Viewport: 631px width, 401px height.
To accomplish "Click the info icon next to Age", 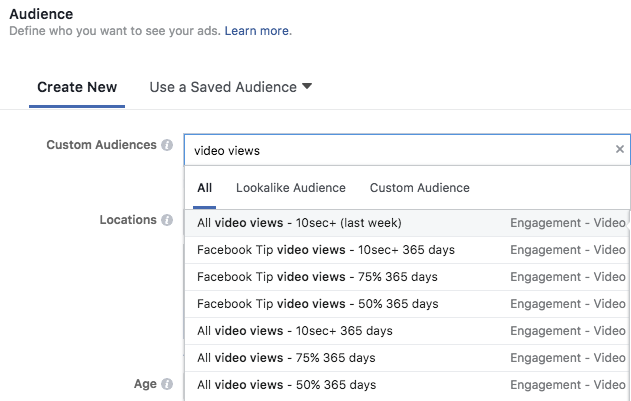I will 167,384.
